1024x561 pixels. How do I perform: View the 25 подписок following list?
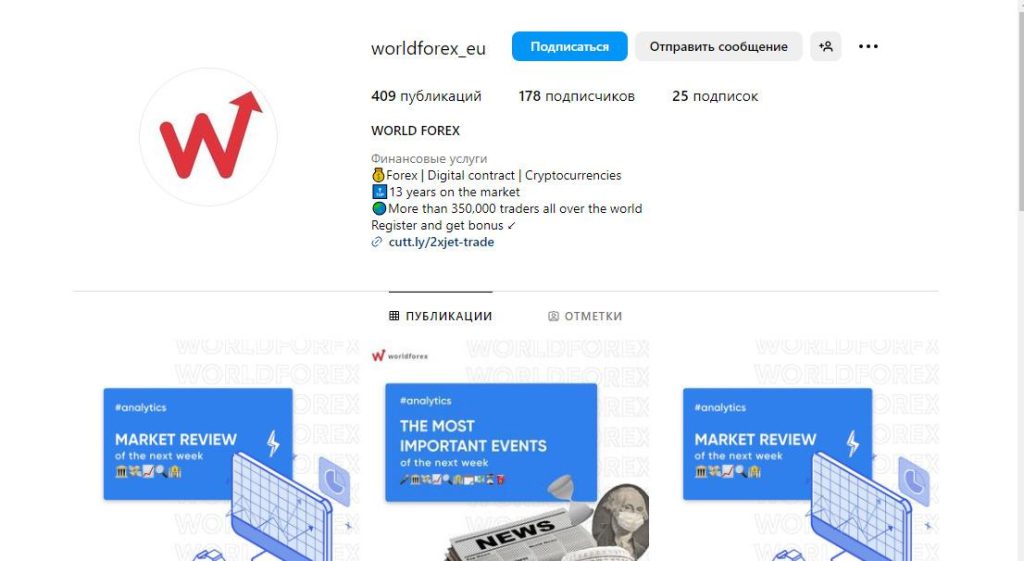point(715,96)
